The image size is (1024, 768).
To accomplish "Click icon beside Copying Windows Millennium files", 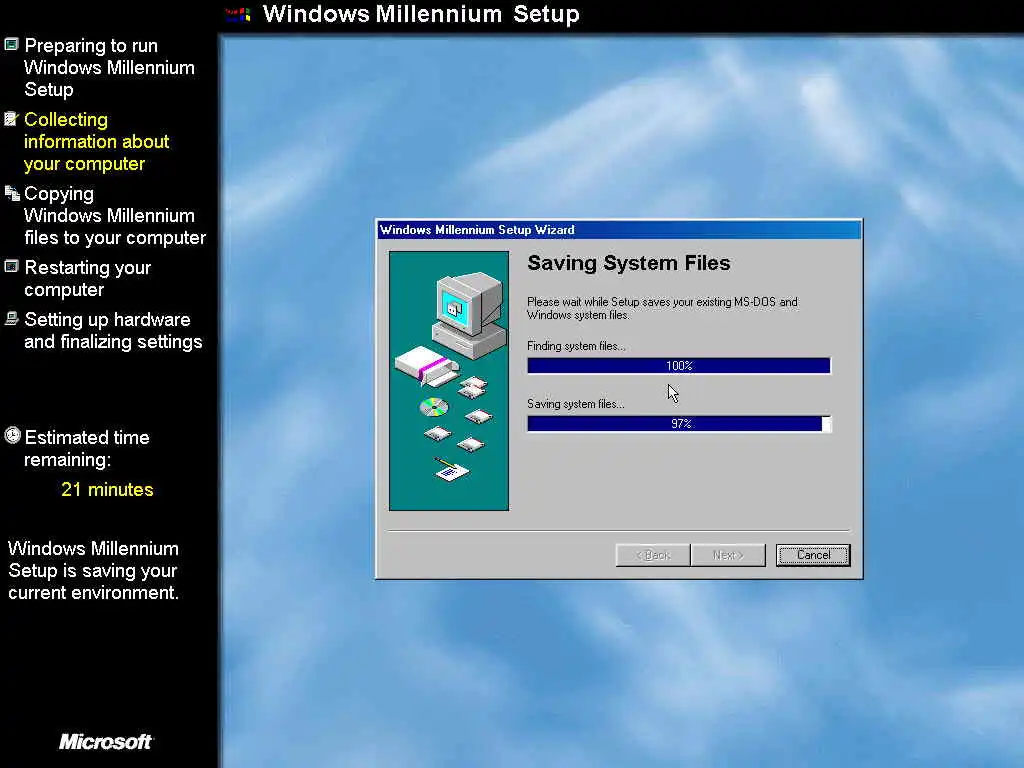I will click(12, 193).
